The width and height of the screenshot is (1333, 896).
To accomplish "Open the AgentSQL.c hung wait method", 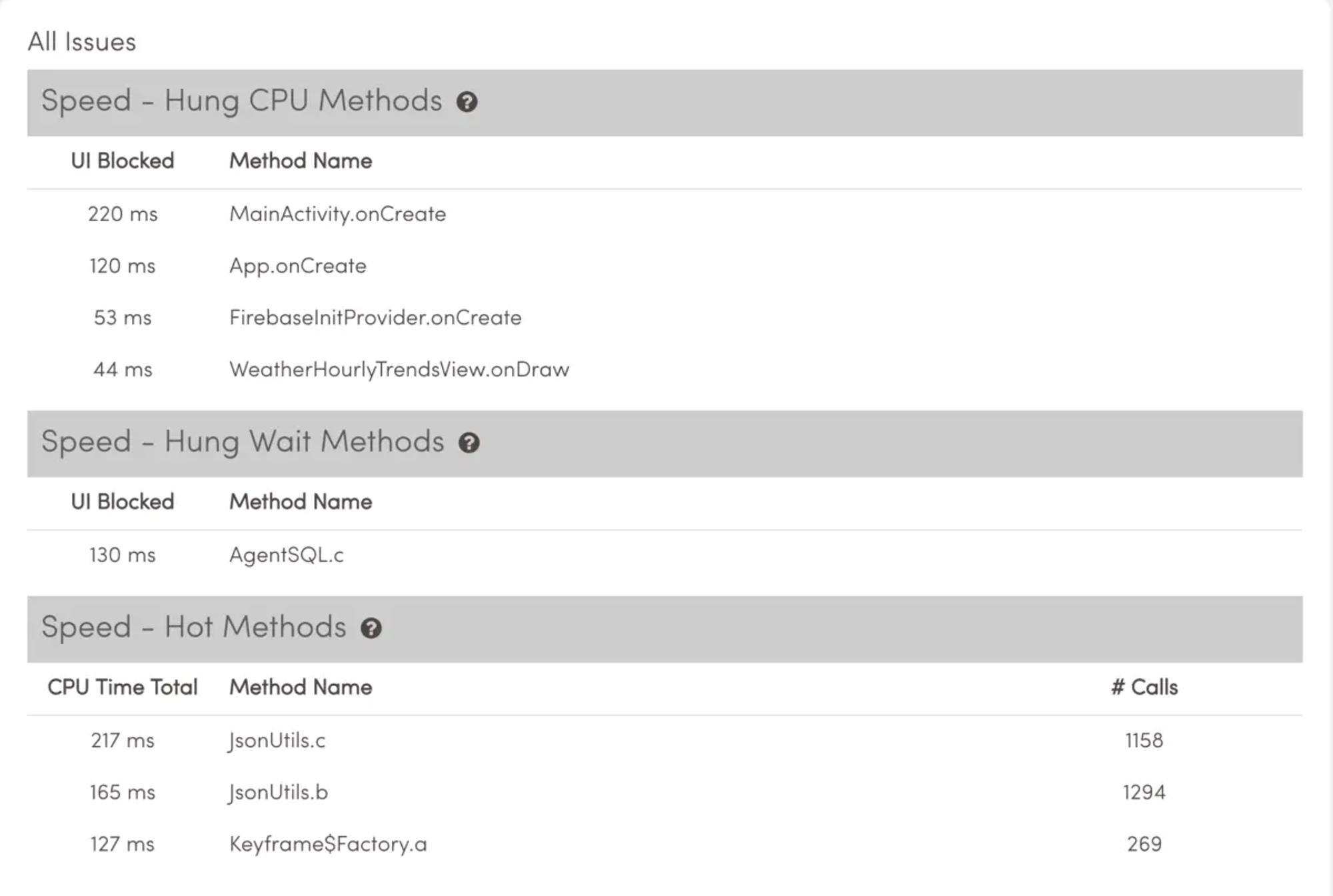I will [665, 555].
